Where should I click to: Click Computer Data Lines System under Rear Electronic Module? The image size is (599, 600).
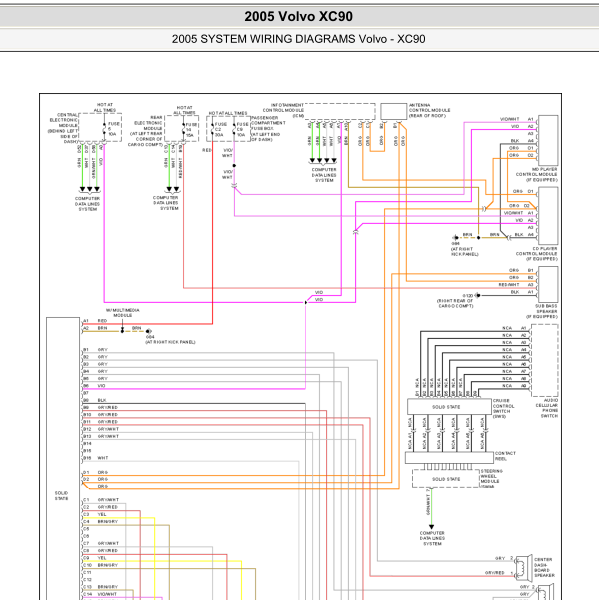(166, 203)
